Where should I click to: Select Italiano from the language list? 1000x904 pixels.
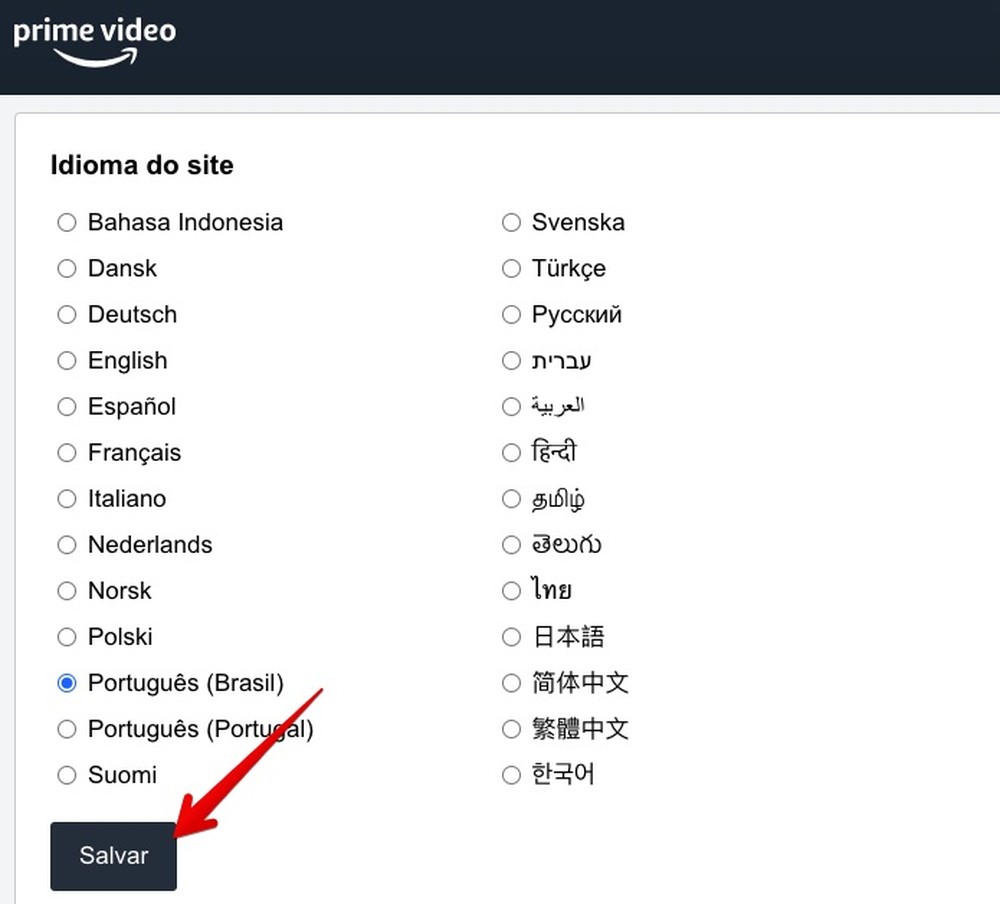pyautogui.click(x=67, y=499)
